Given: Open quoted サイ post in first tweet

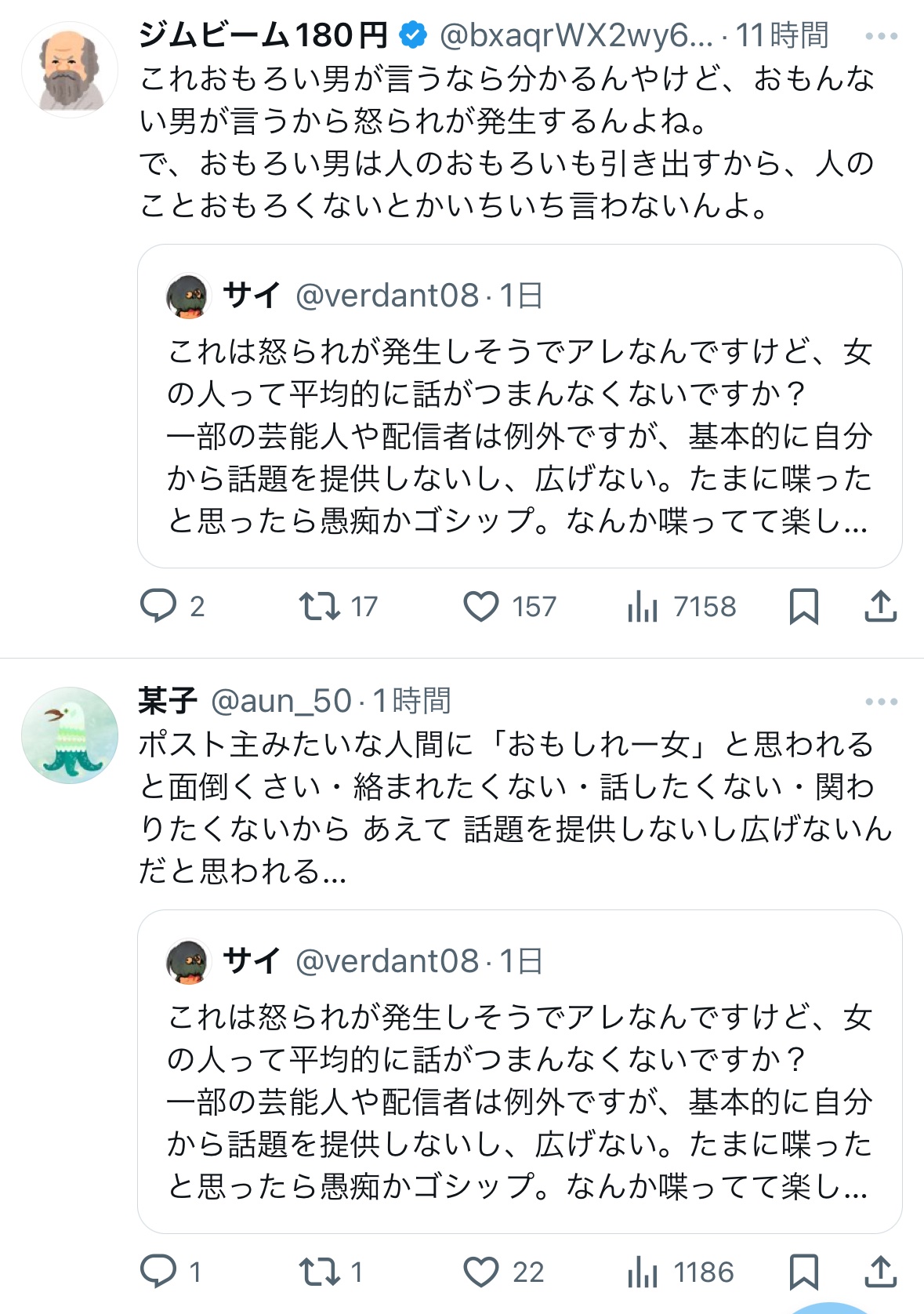Looking at the screenshot, I should click(520, 406).
